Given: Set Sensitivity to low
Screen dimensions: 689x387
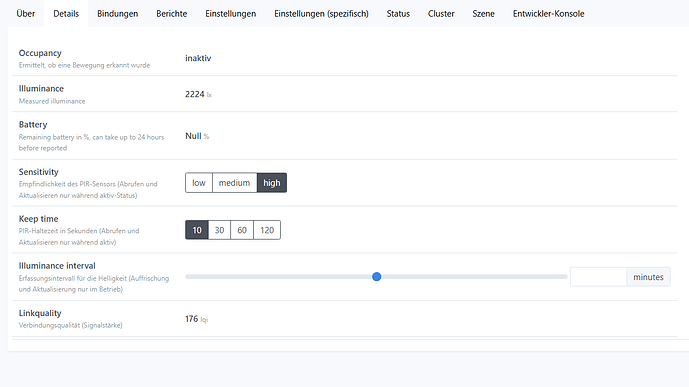Looking at the screenshot, I should coord(199,183).
